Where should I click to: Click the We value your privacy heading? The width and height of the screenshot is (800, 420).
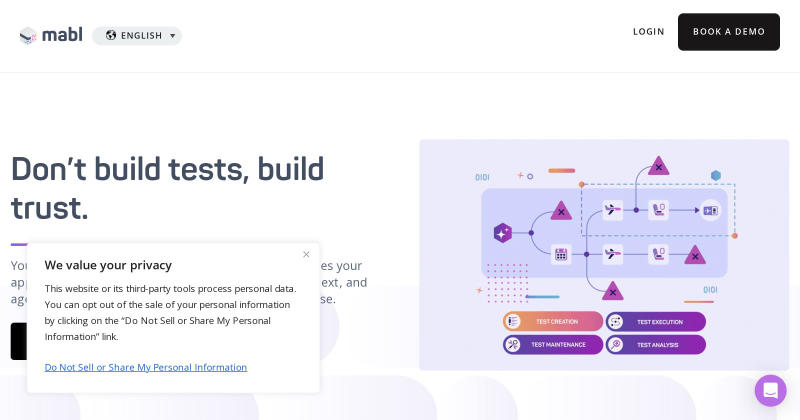point(108,265)
